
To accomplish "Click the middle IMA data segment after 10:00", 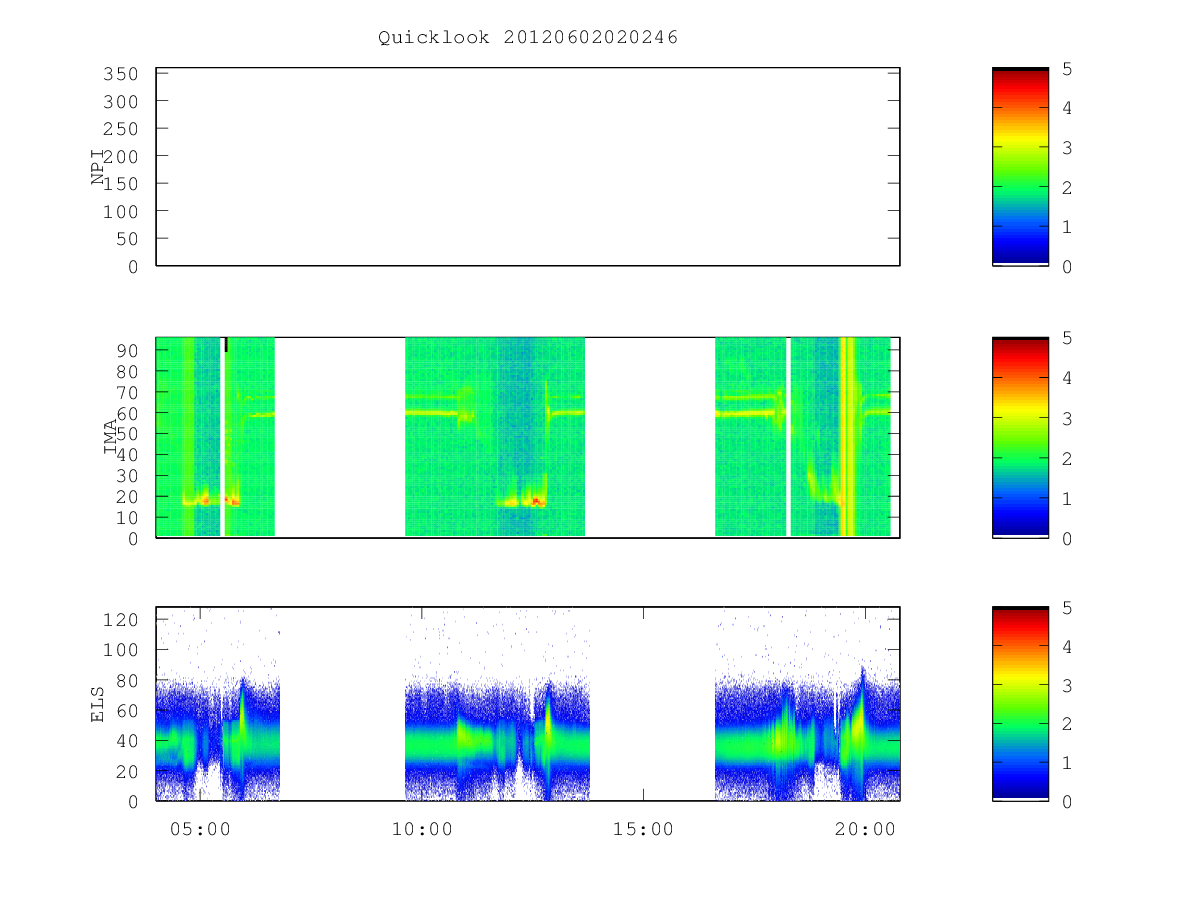I will 495,437.
